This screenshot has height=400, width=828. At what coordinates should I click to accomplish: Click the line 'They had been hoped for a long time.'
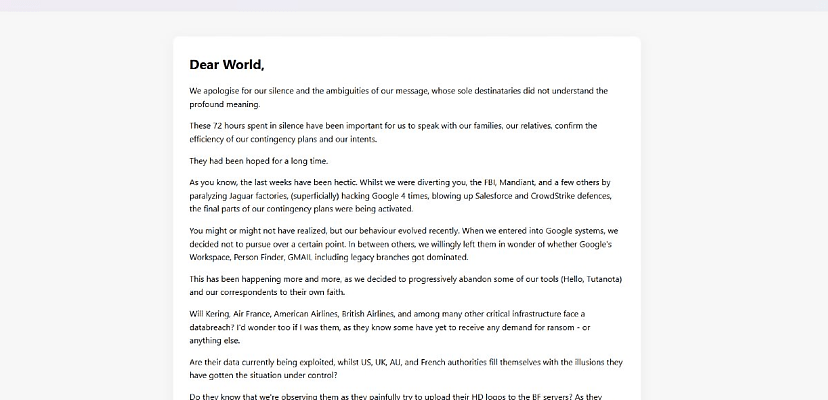259,161
